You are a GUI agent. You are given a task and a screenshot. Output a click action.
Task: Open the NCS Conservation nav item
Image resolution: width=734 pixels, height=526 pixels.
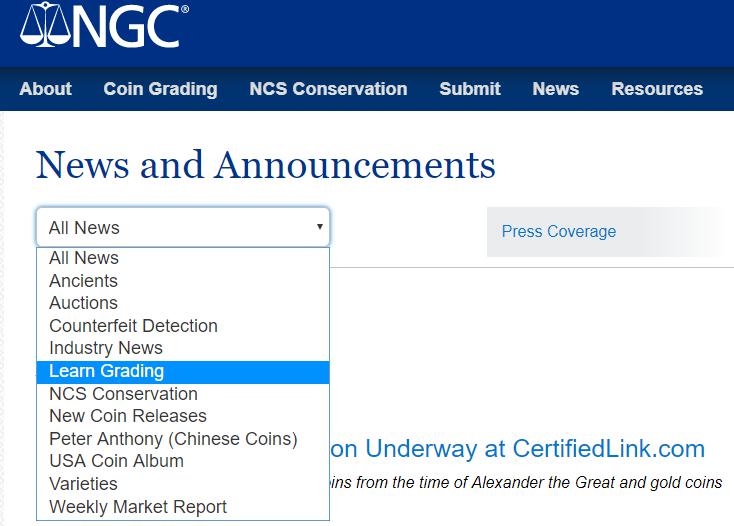coord(328,89)
